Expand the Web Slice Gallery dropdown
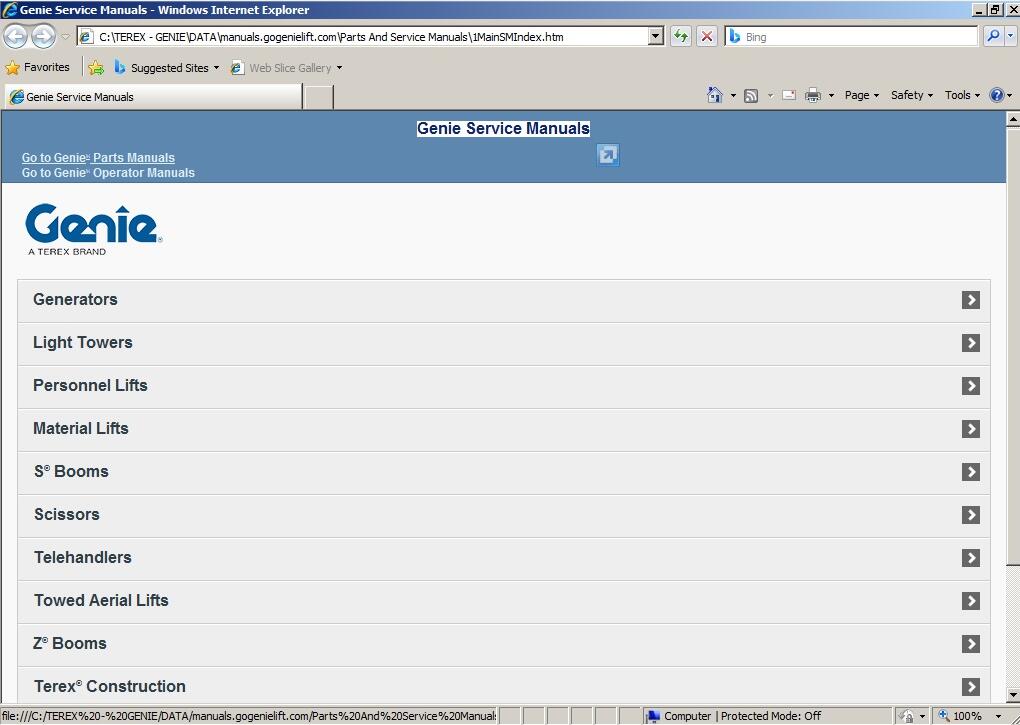The width and height of the screenshot is (1020, 725). coord(339,68)
